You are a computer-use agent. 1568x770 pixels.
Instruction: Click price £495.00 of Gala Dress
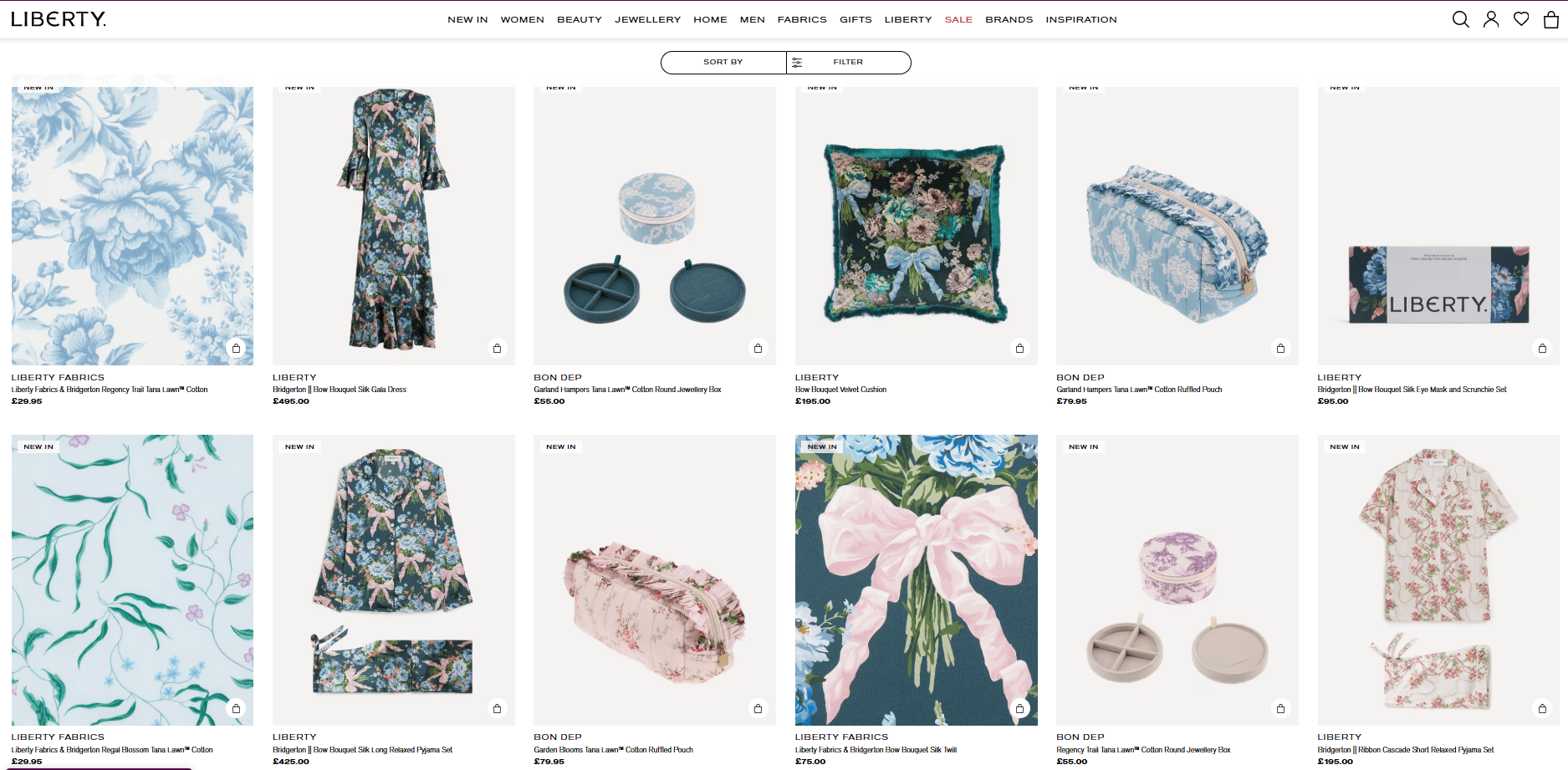click(x=291, y=401)
